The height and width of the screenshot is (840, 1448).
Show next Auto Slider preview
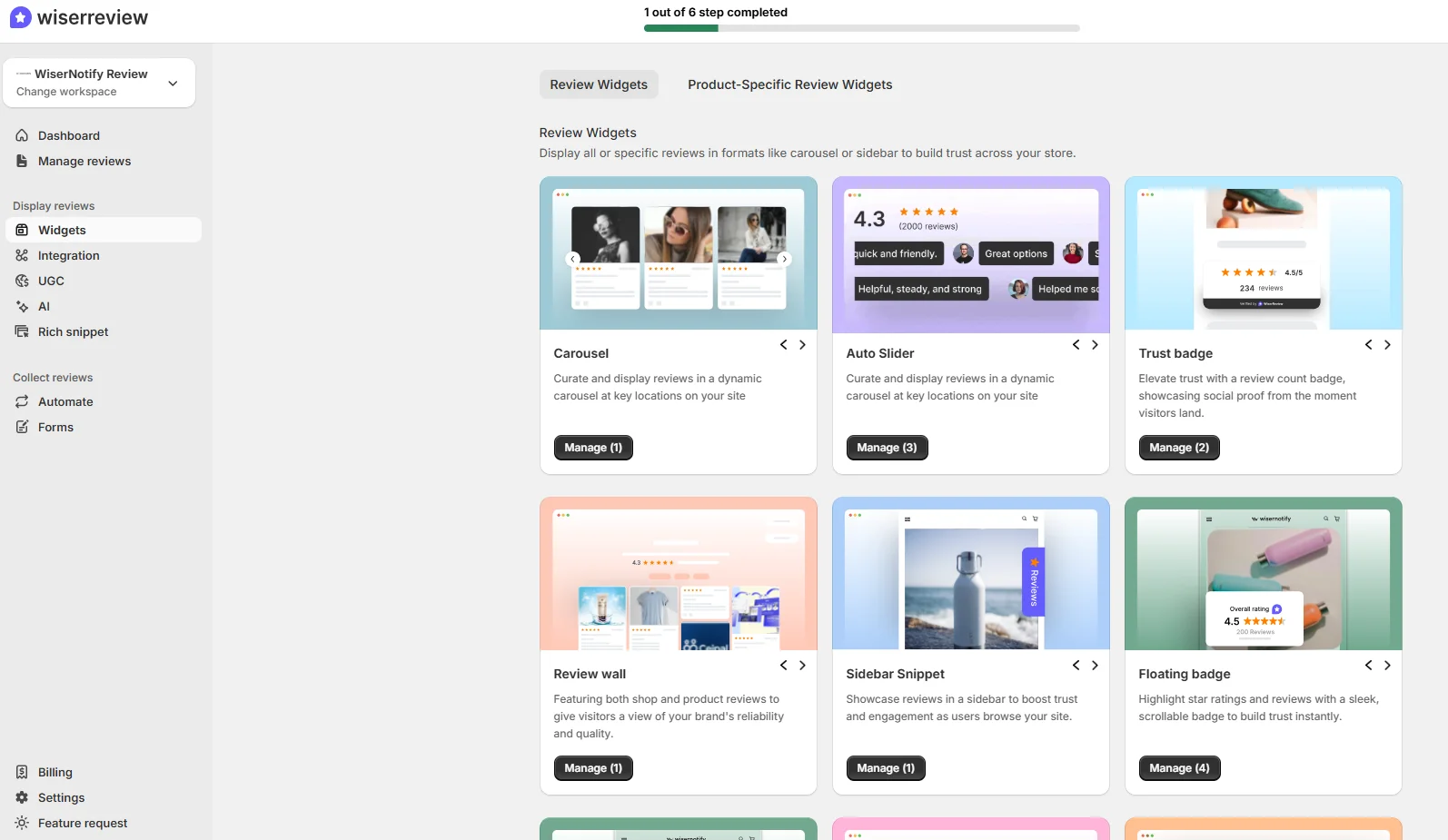1095,345
